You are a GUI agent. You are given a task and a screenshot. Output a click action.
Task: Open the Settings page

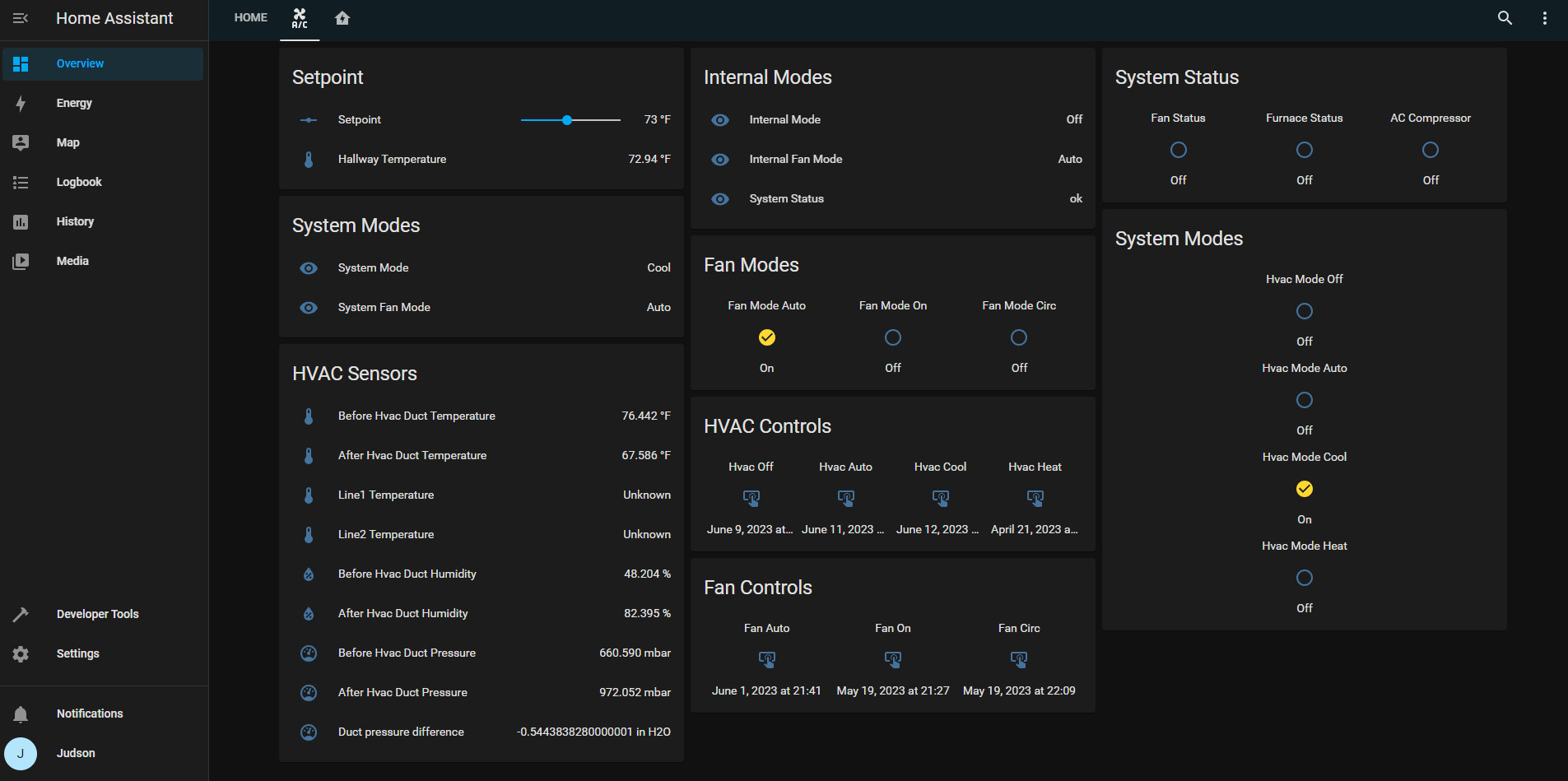pos(21,653)
